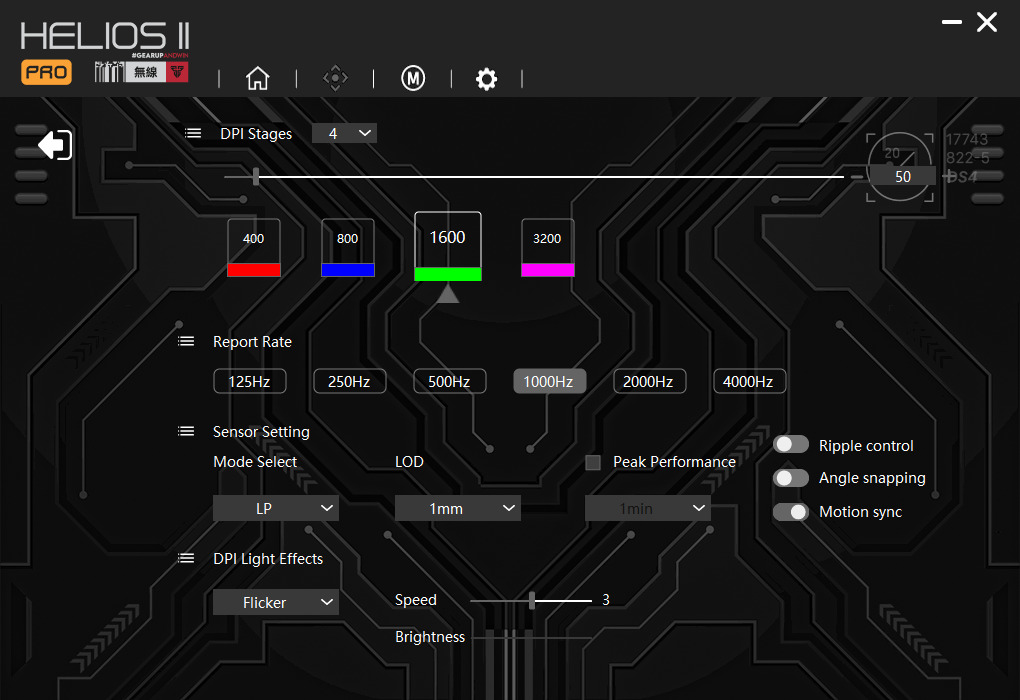Image resolution: width=1020 pixels, height=700 pixels.
Task: Click the magenta color of 3200 DPI stage
Action: pyautogui.click(x=548, y=270)
